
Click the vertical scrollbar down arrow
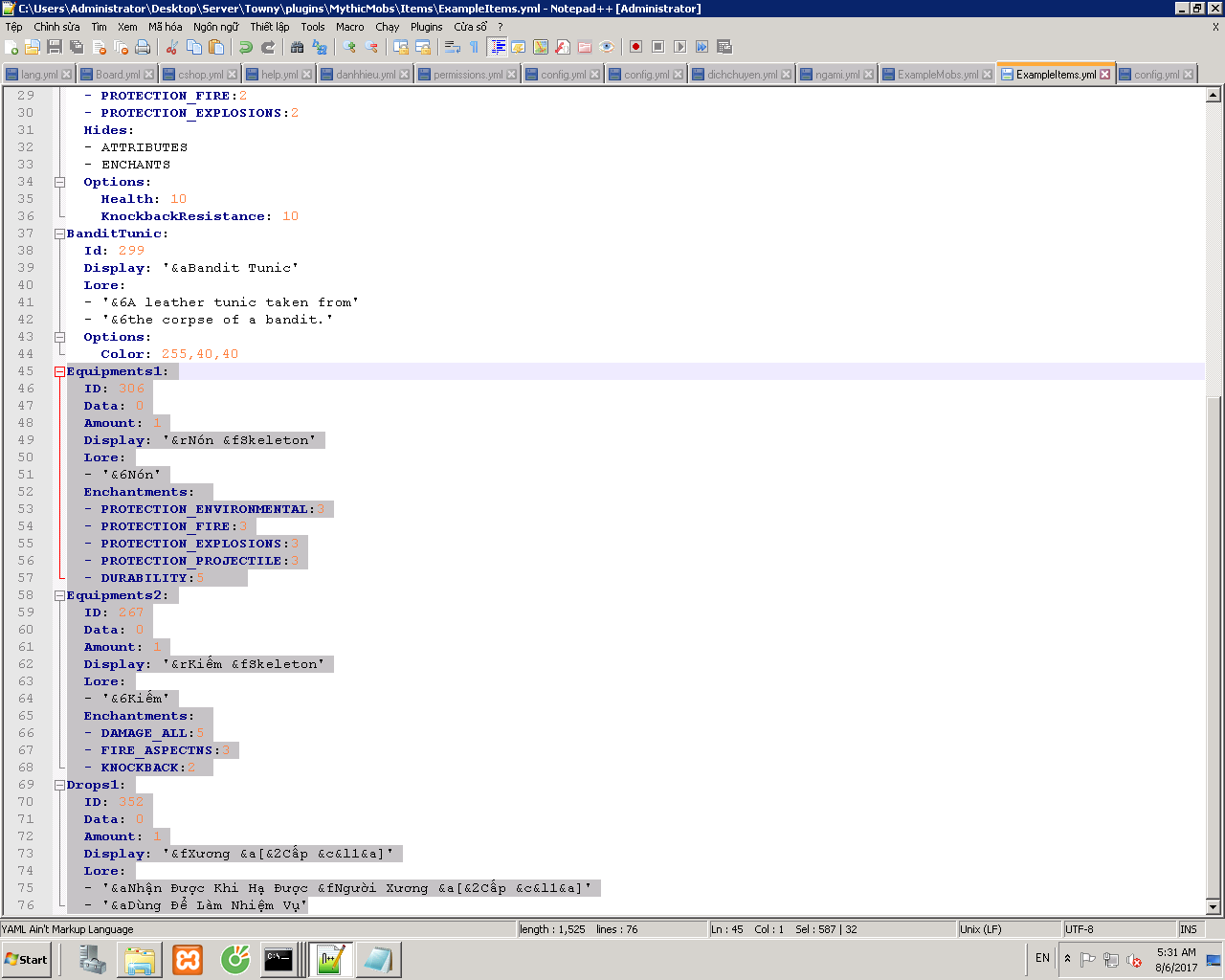[x=1213, y=906]
